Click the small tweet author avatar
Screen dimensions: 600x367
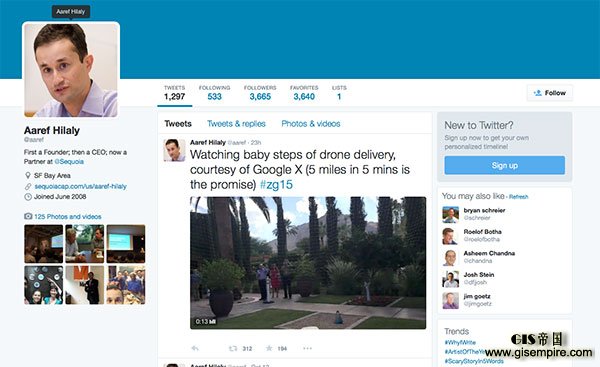pyautogui.click(x=174, y=150)
